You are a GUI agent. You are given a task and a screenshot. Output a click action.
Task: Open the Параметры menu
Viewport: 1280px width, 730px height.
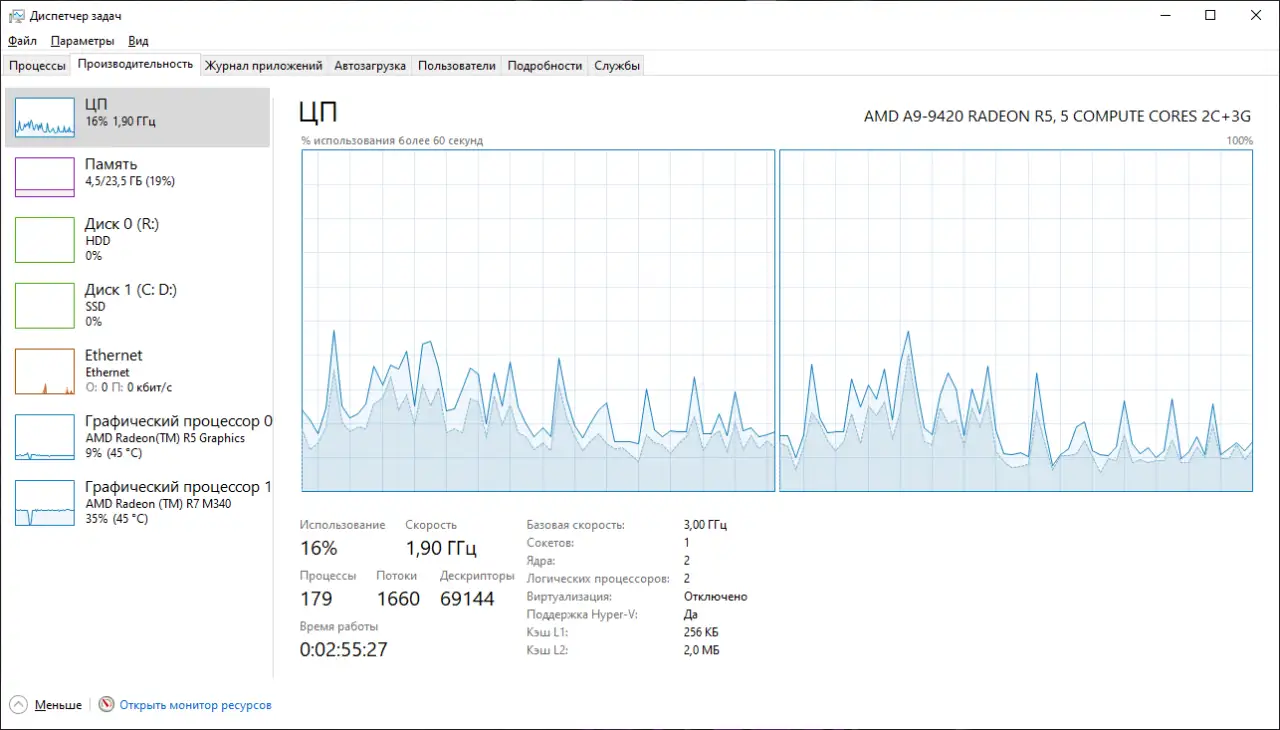coord(82,41)
